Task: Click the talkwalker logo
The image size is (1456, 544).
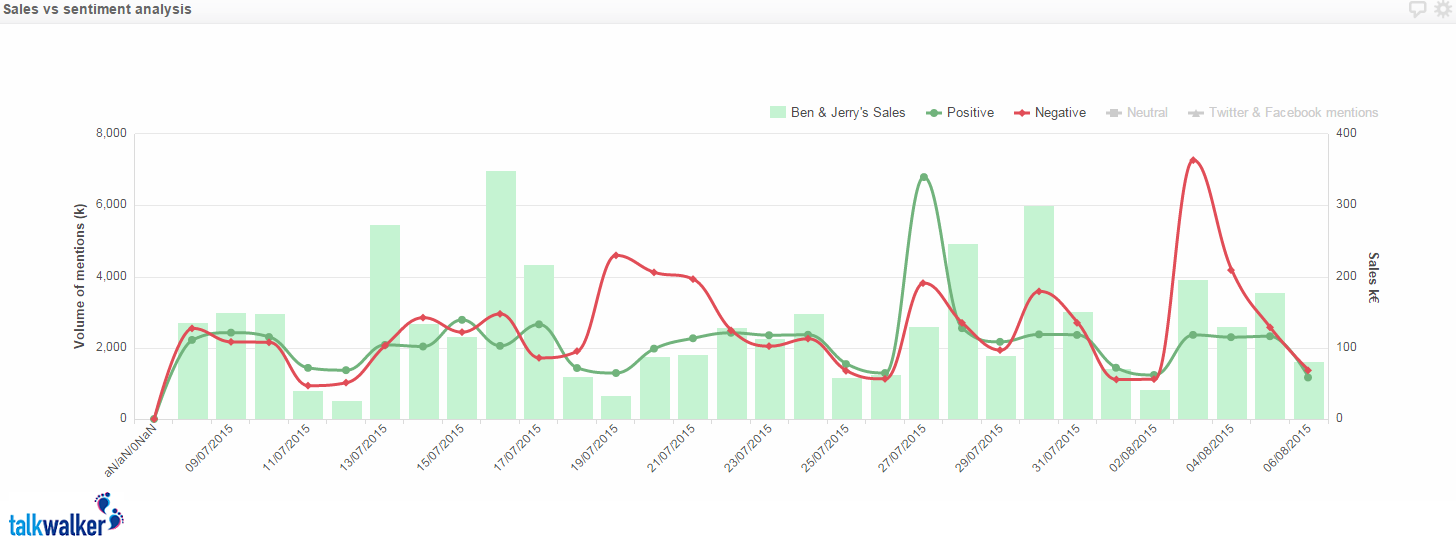Action: [66, 515]
